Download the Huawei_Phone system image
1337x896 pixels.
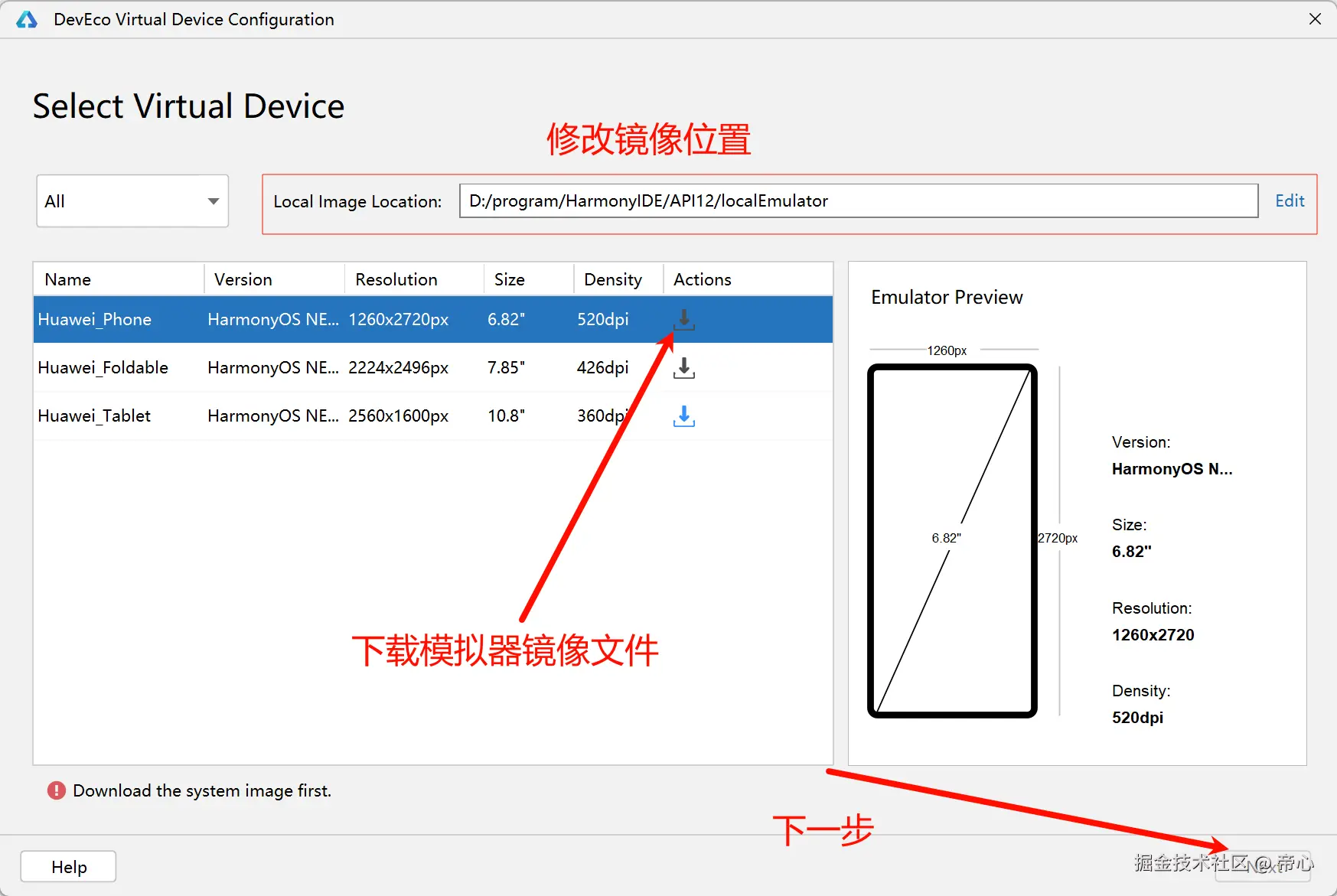click(684, 320)
